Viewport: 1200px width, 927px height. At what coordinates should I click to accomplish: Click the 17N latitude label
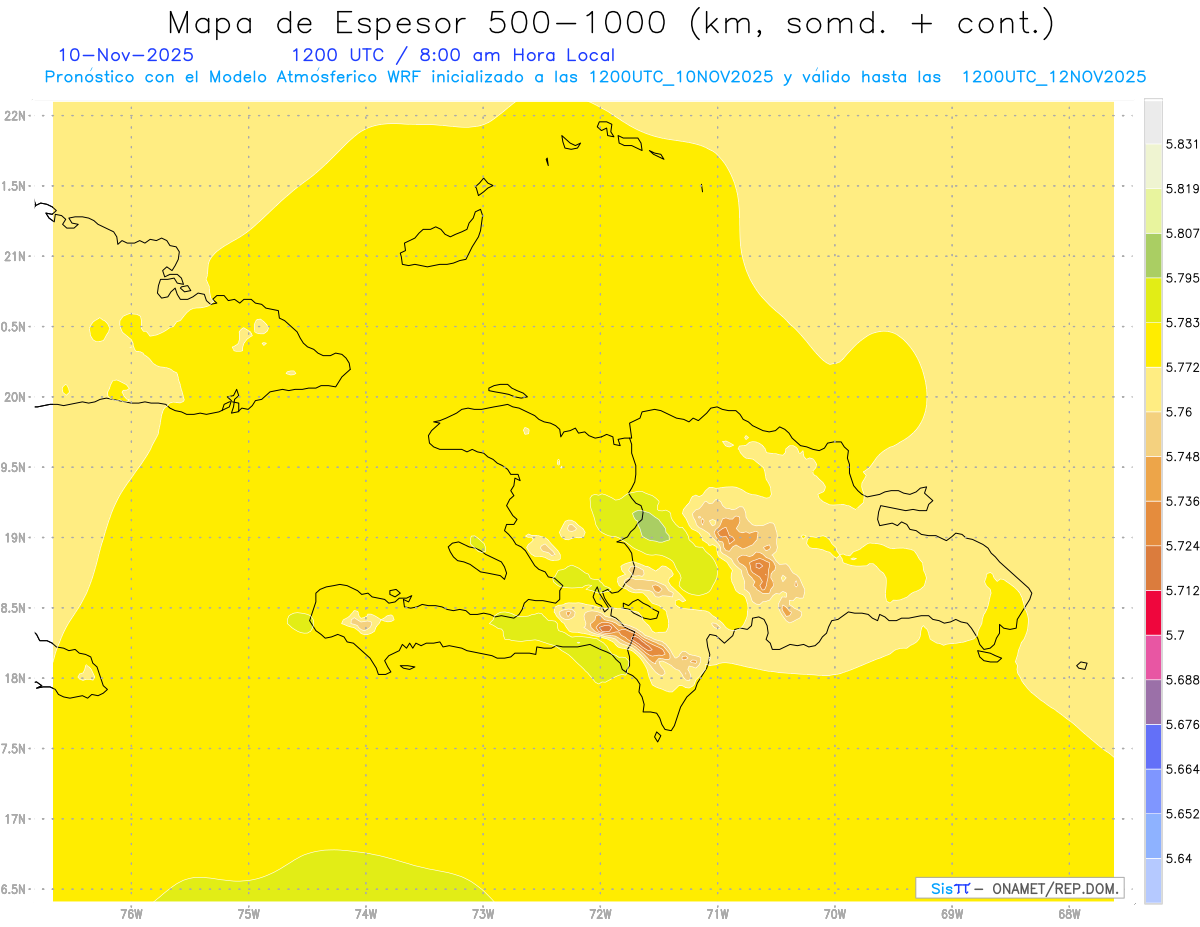pyautogui.click(x=15, y=820)
